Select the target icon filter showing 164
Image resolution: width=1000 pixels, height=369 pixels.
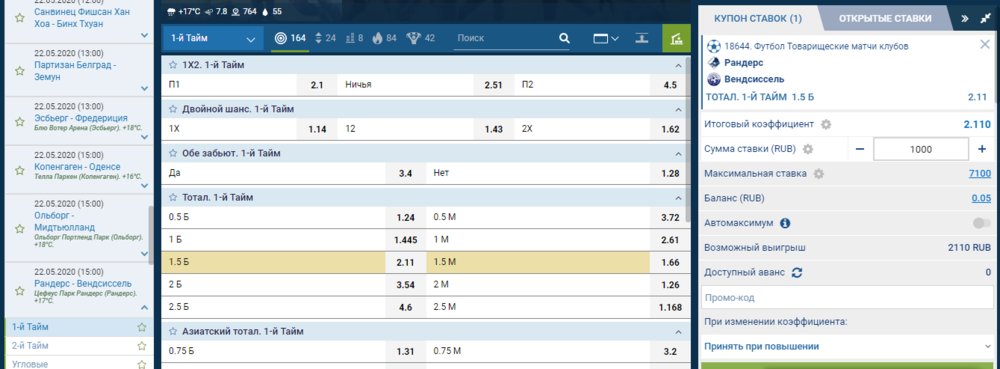(290, 38)
